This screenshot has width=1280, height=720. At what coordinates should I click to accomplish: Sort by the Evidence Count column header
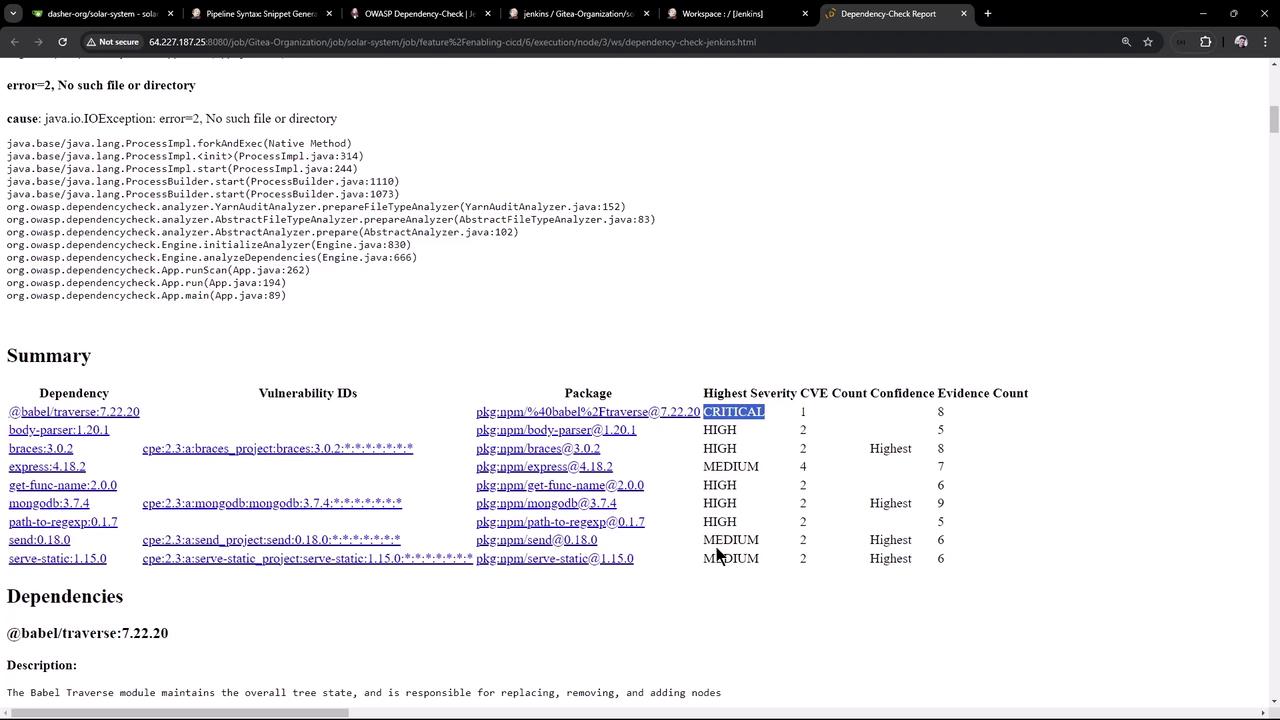[x=983, y=393]
